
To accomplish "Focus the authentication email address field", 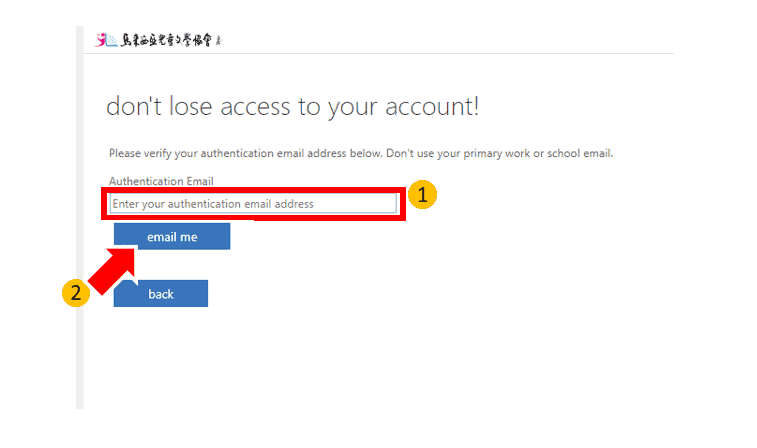I will 253,204.
